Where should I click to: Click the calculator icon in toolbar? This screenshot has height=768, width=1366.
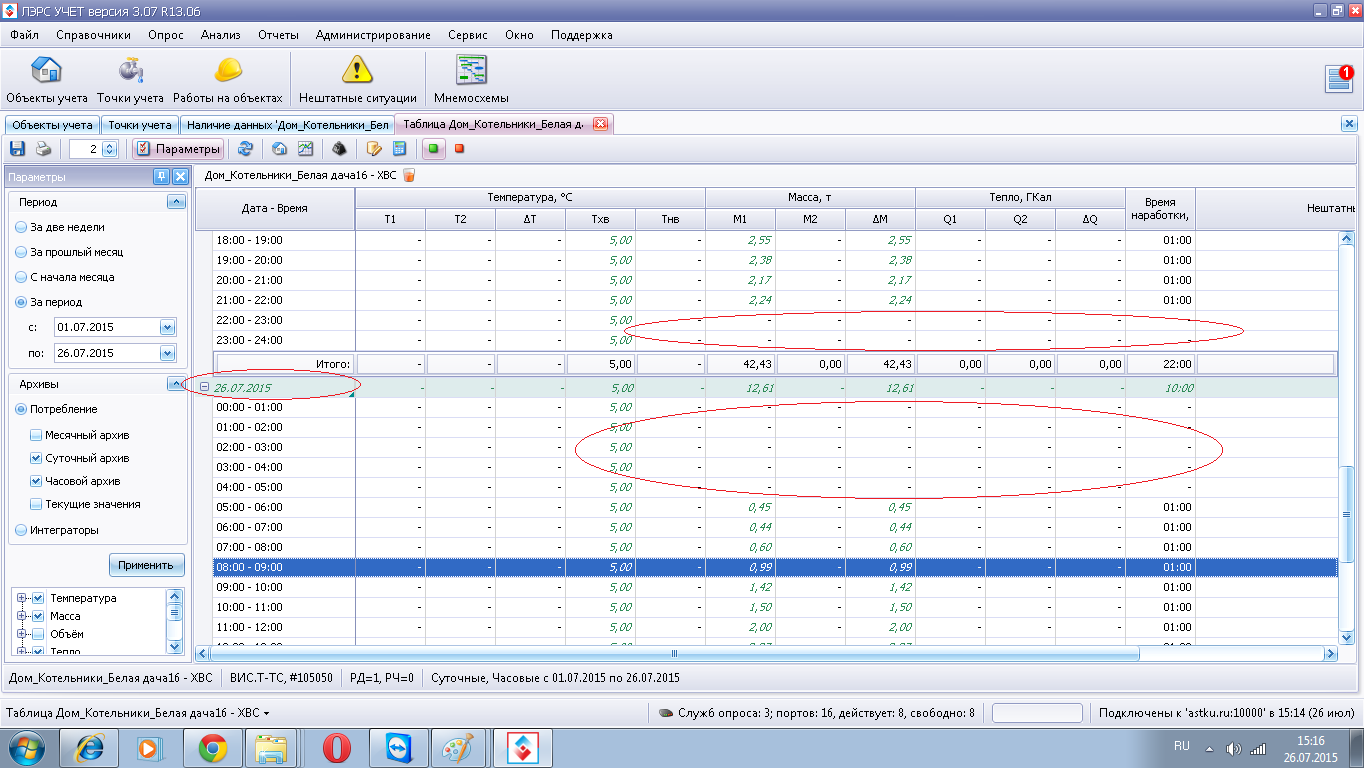(400, 149)
